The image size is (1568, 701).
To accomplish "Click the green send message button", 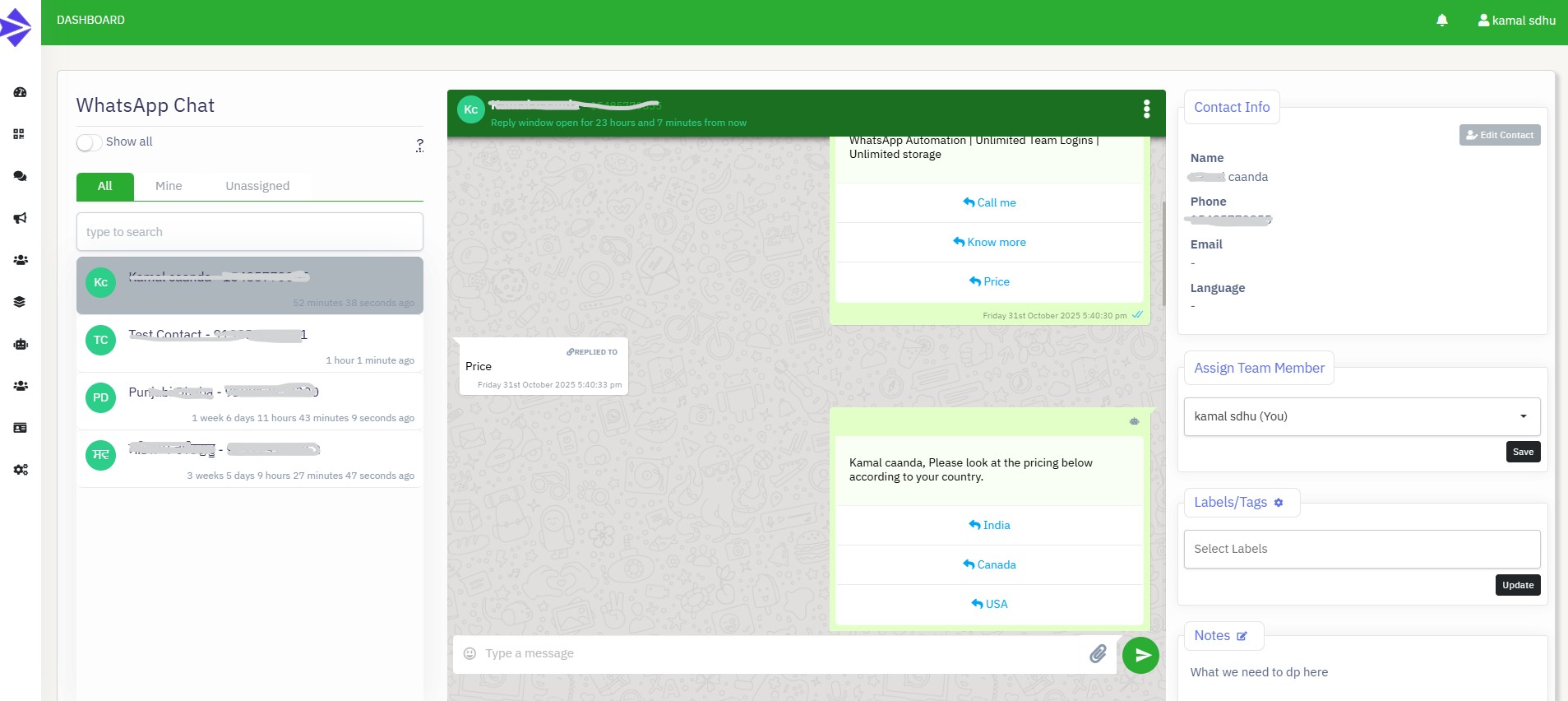I will click(x=1140, y=655).
